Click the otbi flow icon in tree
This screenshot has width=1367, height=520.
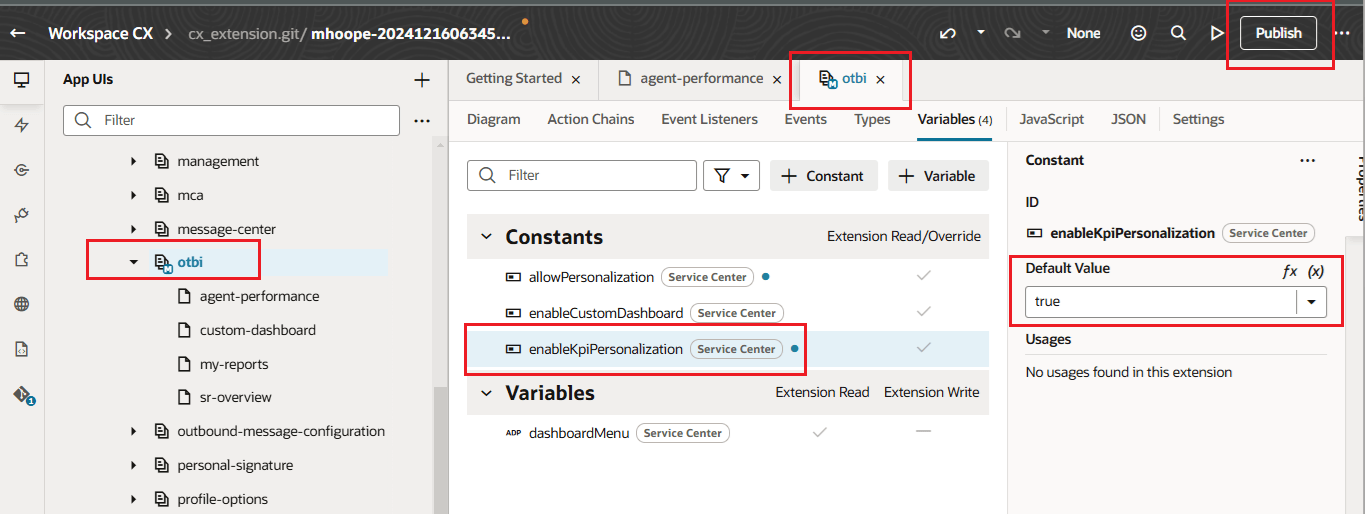(163, 263)
